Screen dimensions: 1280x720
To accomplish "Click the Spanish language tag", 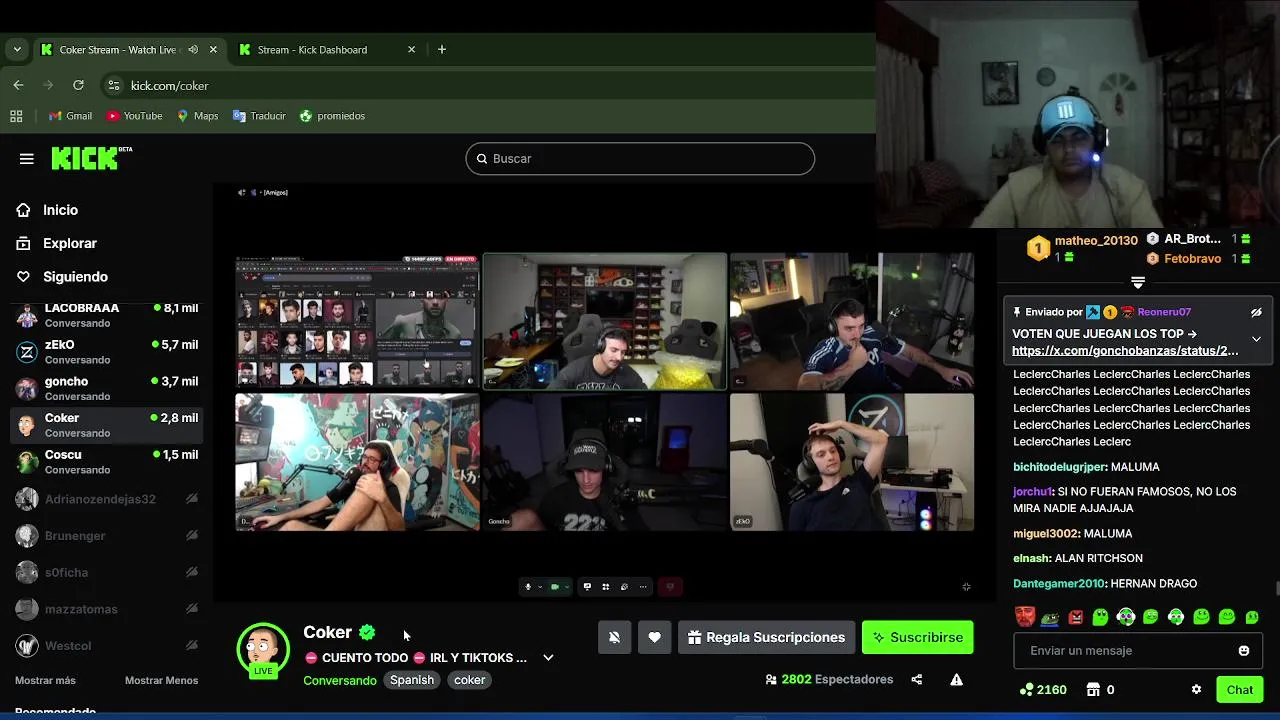I will click(412, 680).
